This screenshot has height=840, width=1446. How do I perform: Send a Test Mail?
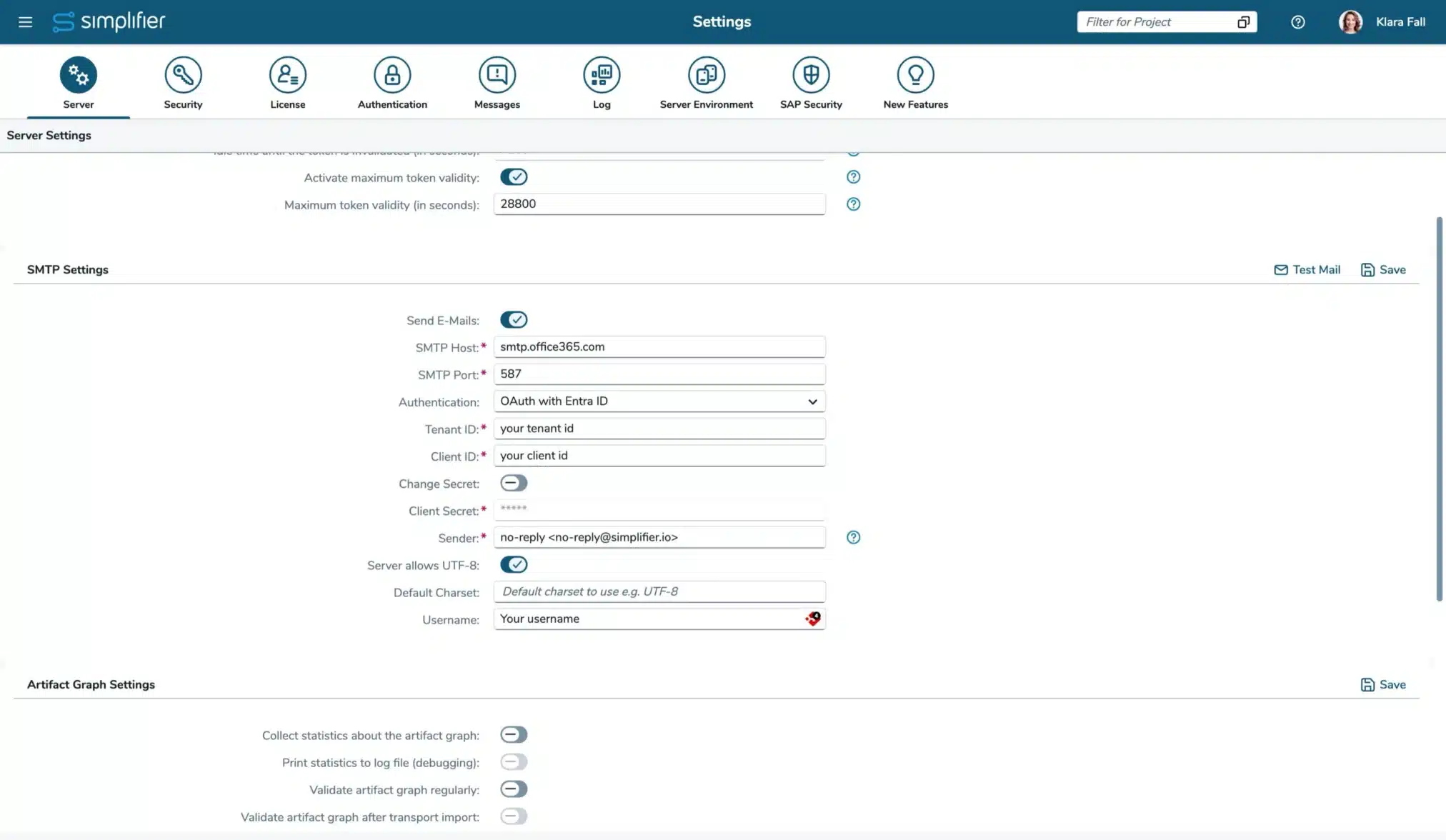(1306, 269)
